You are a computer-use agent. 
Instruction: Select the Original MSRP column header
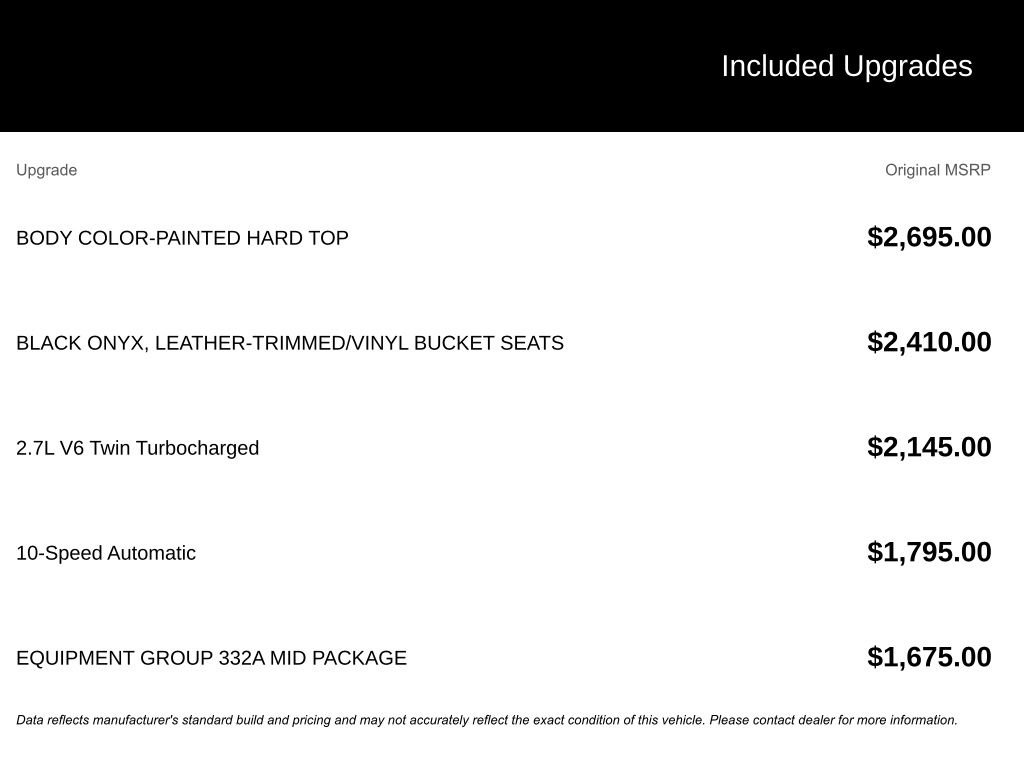tap(938, 170)
